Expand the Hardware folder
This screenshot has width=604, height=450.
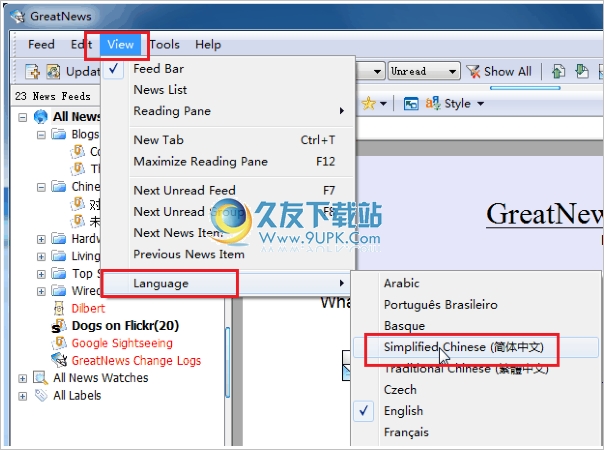pos(41,240)
